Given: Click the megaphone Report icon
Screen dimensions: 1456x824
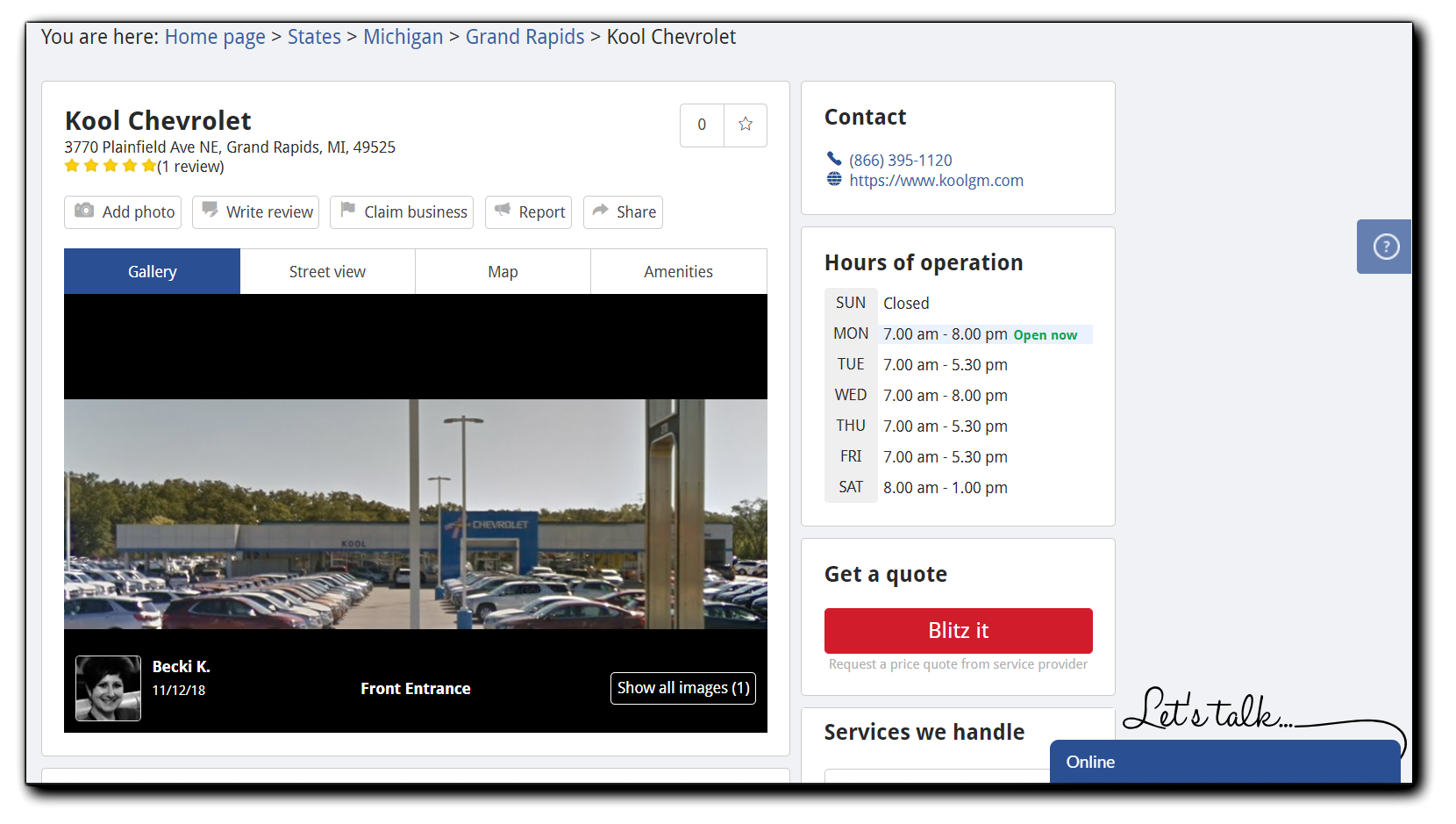Looking at the screenshot, I should click(x=503, y=210).
